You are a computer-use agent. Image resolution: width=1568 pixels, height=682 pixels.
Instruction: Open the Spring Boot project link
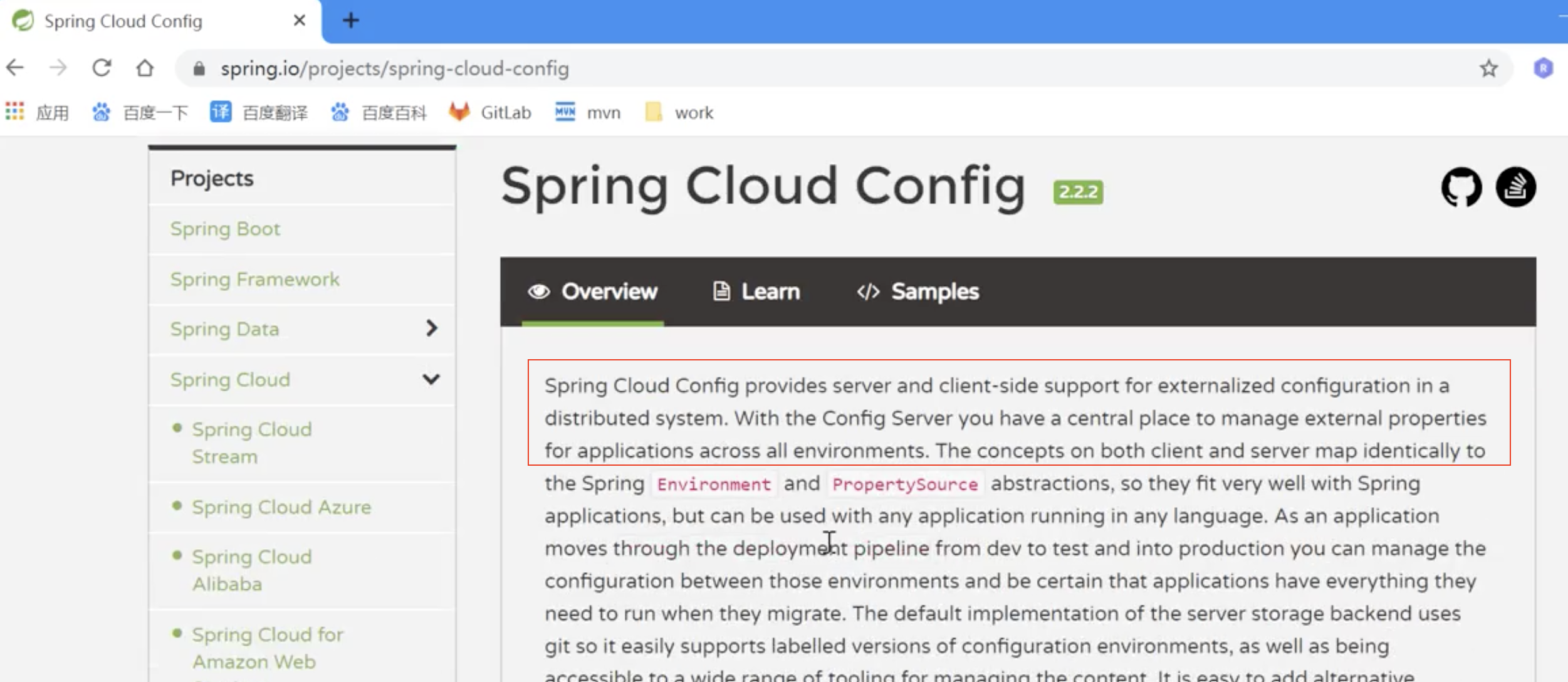point(225,229)
